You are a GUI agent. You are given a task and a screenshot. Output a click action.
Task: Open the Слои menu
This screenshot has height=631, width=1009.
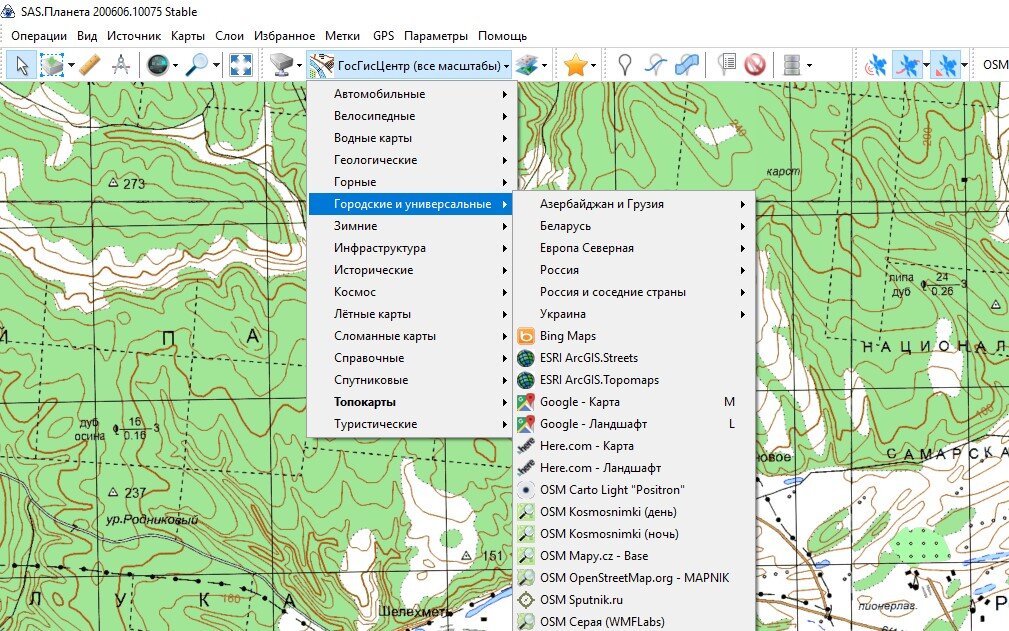pos(229,36)
